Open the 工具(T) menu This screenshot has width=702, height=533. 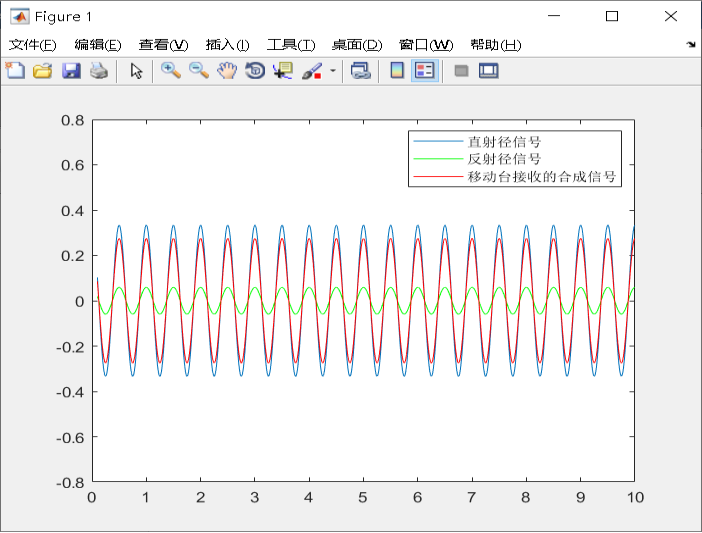tap(291, 45)
